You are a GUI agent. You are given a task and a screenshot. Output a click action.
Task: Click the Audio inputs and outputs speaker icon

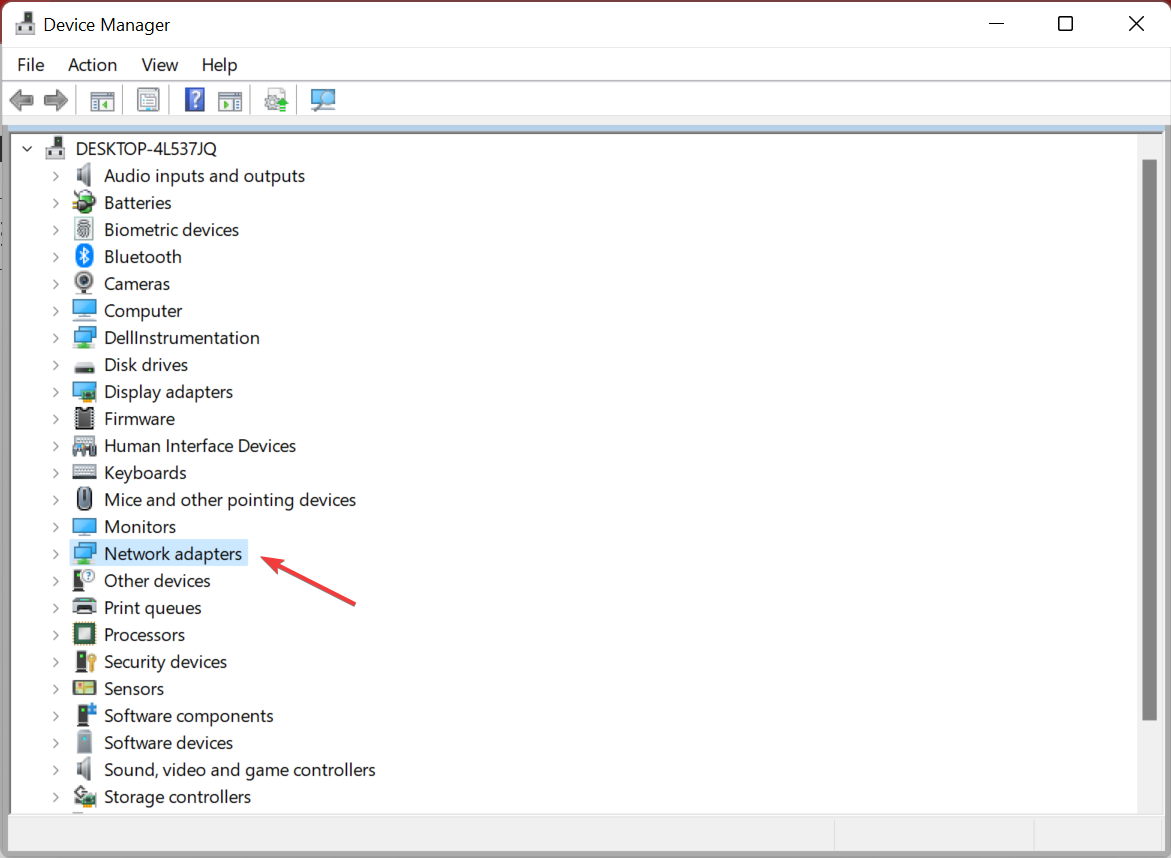point(84,175)
